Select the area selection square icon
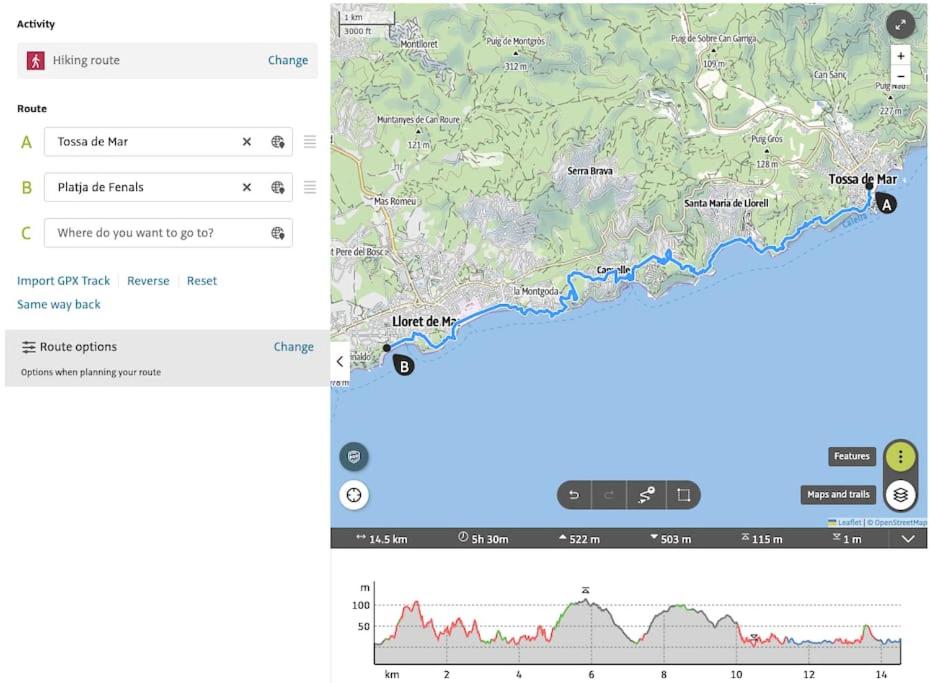Viewport: 930px width, 683px height. tap(683, 494)
